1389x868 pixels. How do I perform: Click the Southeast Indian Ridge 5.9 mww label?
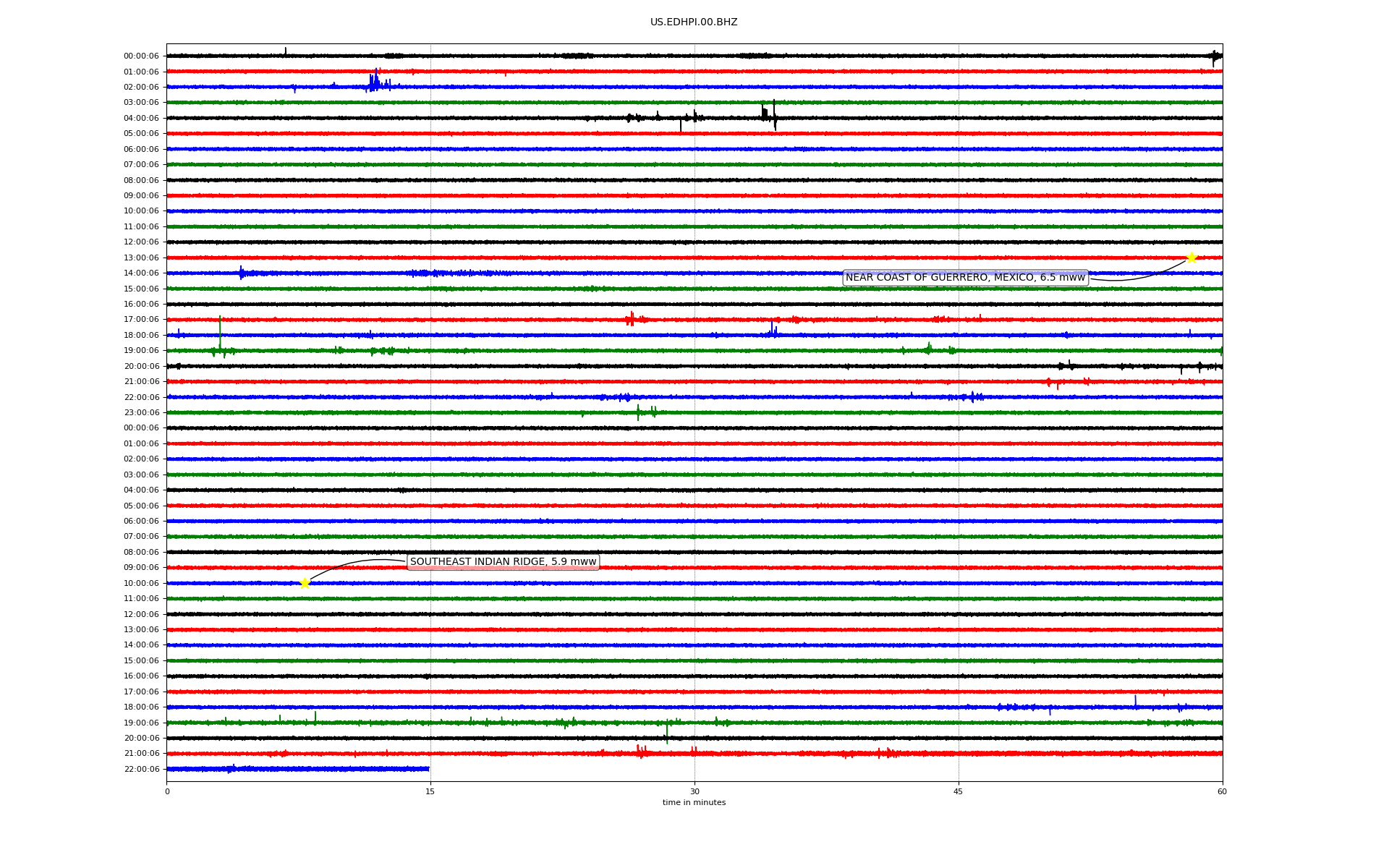(503, 562)
